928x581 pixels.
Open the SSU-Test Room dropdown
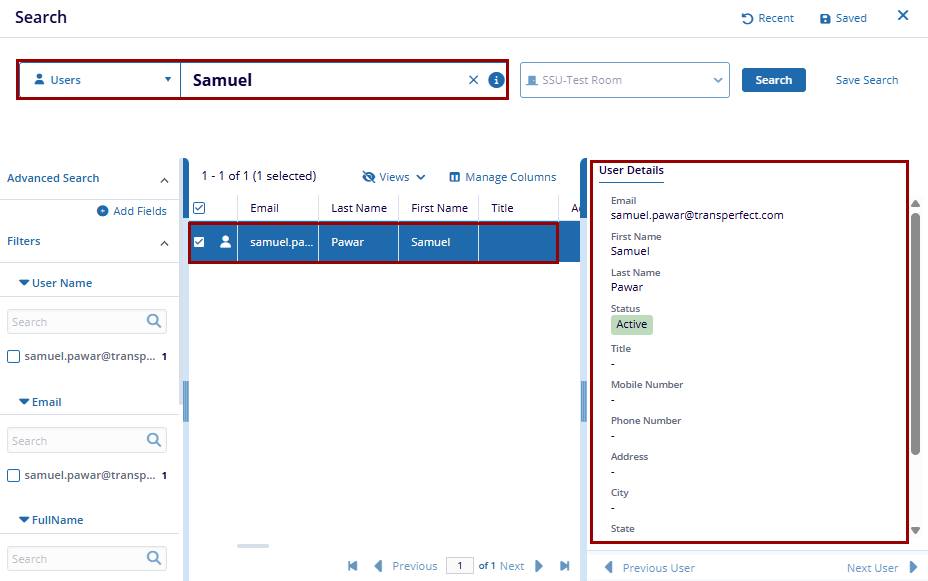624,80
